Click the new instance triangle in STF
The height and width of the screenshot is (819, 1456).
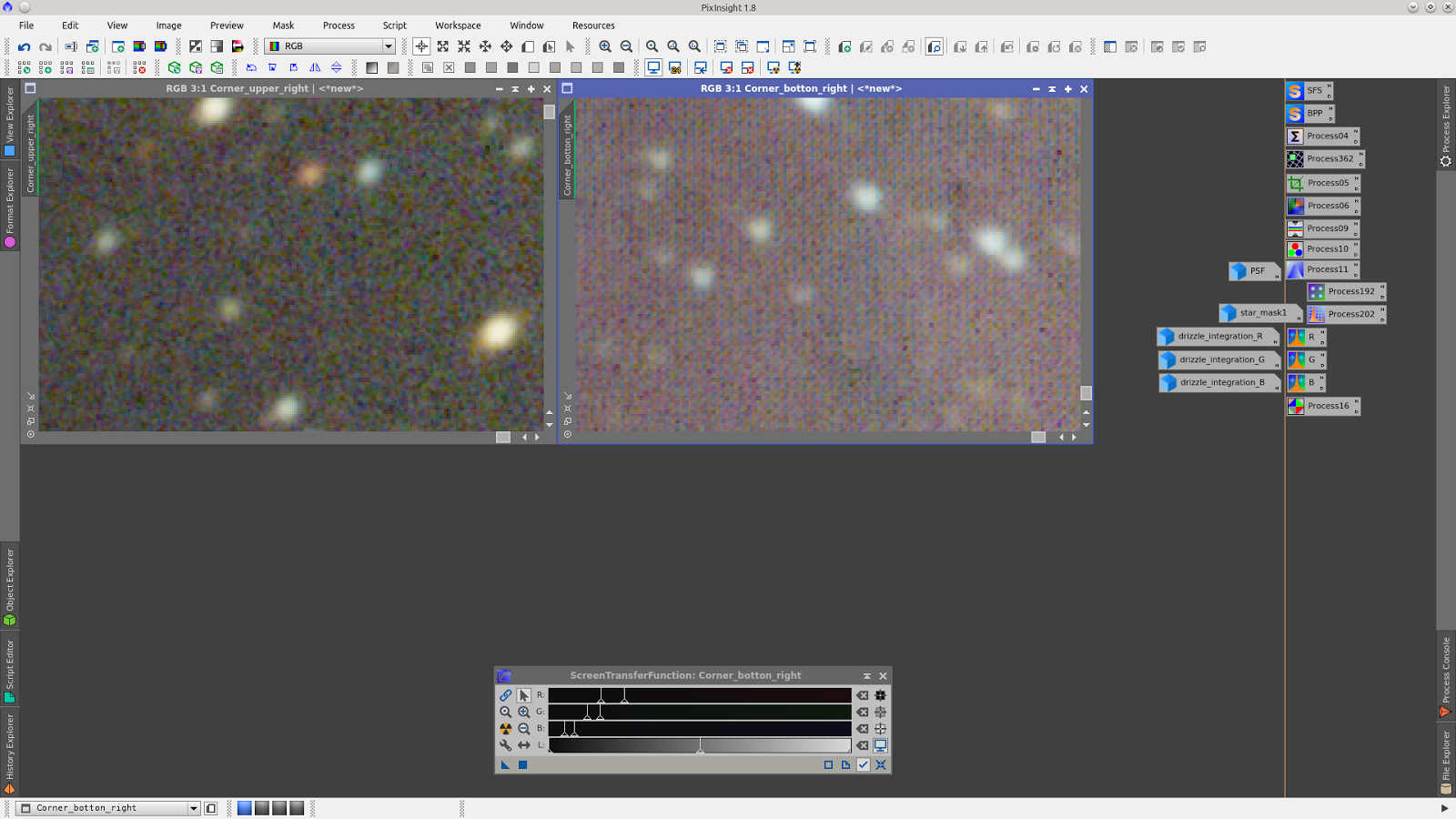505,765
